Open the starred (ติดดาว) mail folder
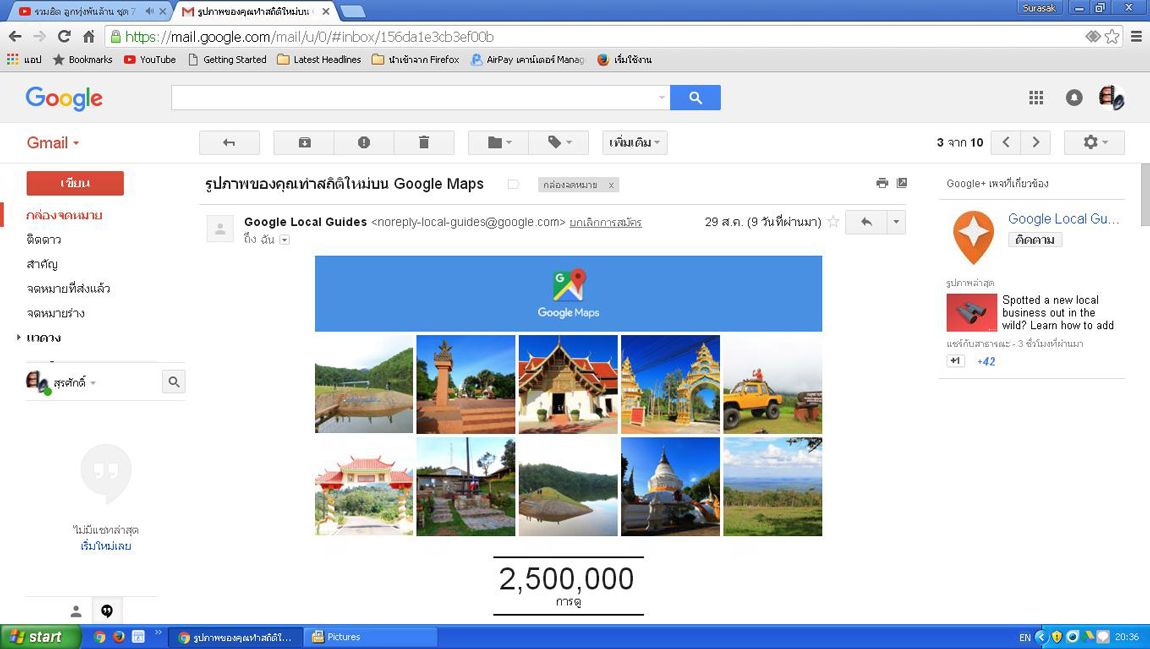 (44, 240)
